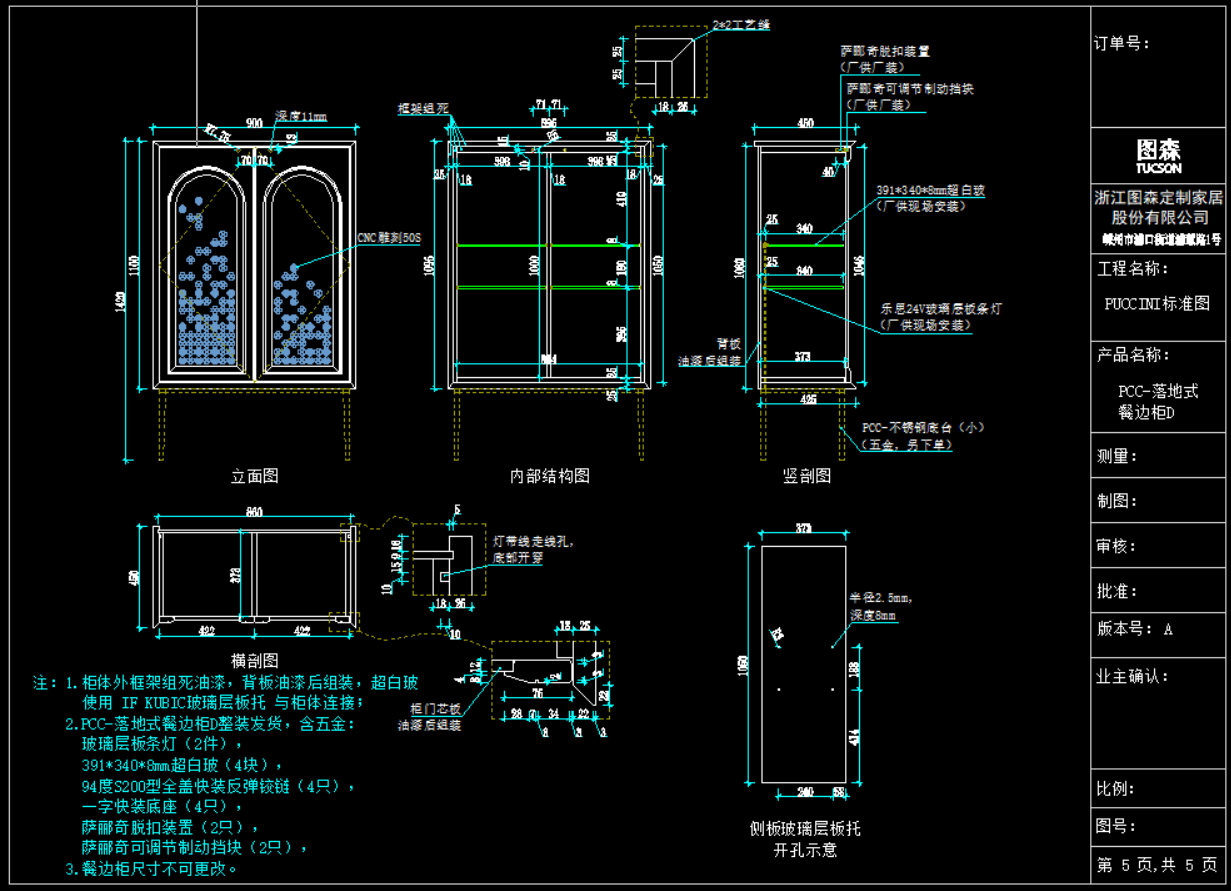Image resolution: width=1231 pixels, height=891 pixels.
Task: Click the 900 width dimension above elevation
Action: [x=253, y=122]
